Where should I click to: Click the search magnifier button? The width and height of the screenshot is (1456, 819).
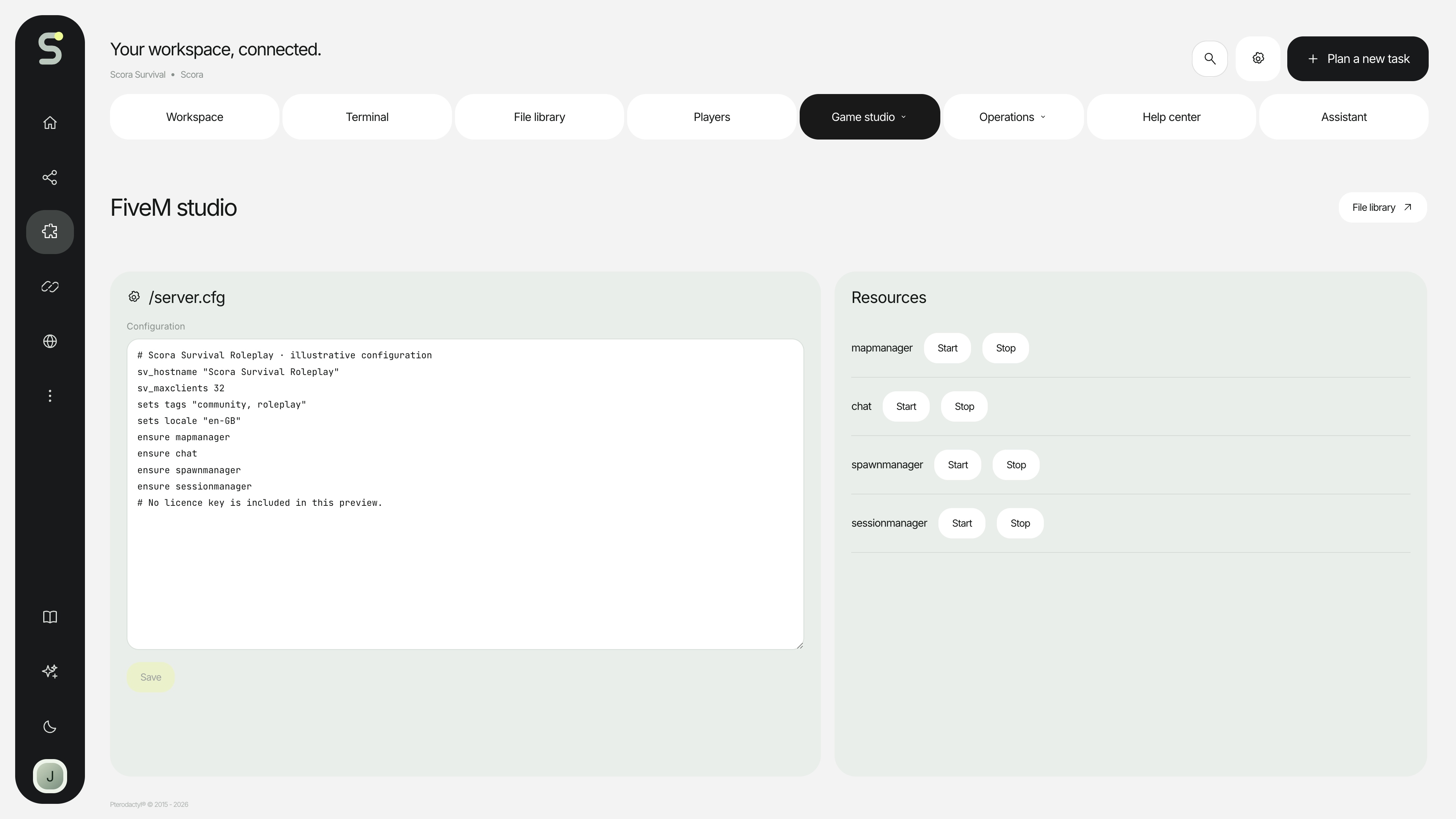point(1210,58)
